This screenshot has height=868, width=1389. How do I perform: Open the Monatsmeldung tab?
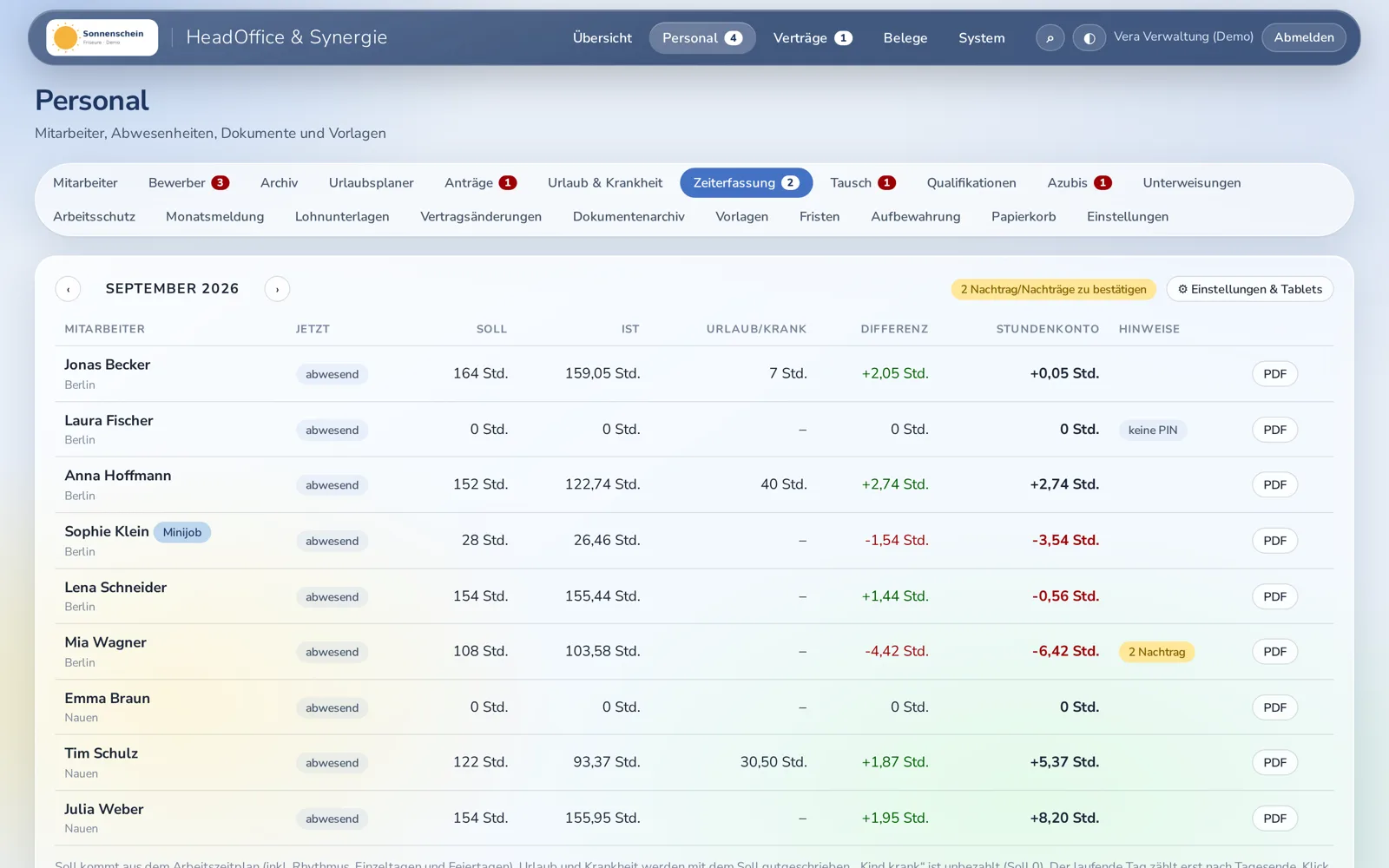pyautogui.click(x=215, y=217)
